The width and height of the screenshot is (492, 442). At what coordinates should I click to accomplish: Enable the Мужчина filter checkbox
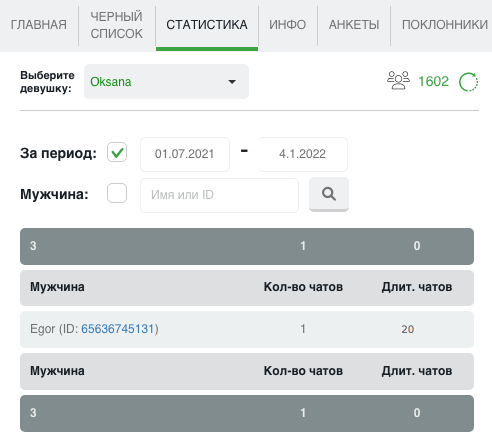point(117,193)
